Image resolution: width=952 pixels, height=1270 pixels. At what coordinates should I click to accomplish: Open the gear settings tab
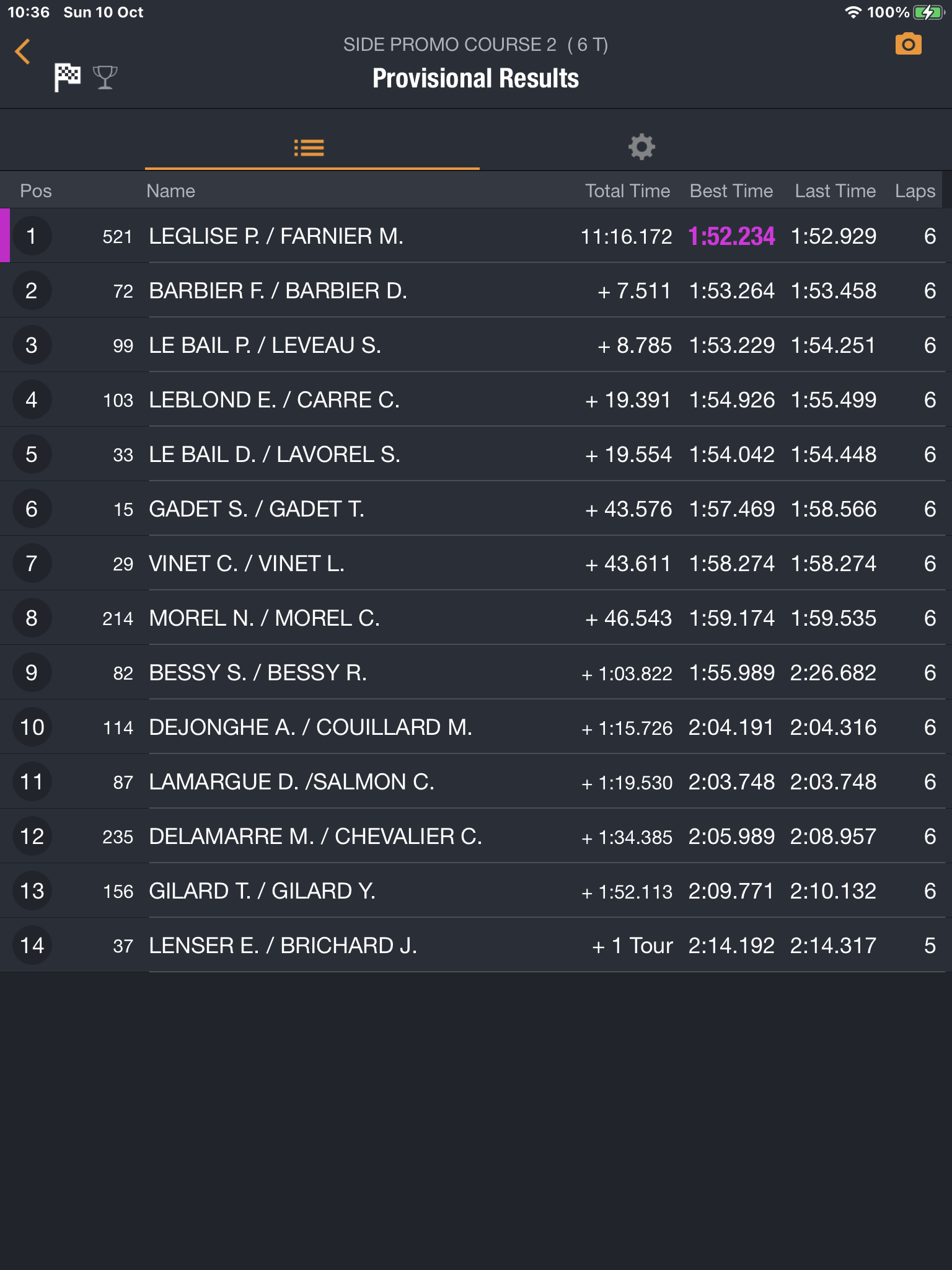641,147
